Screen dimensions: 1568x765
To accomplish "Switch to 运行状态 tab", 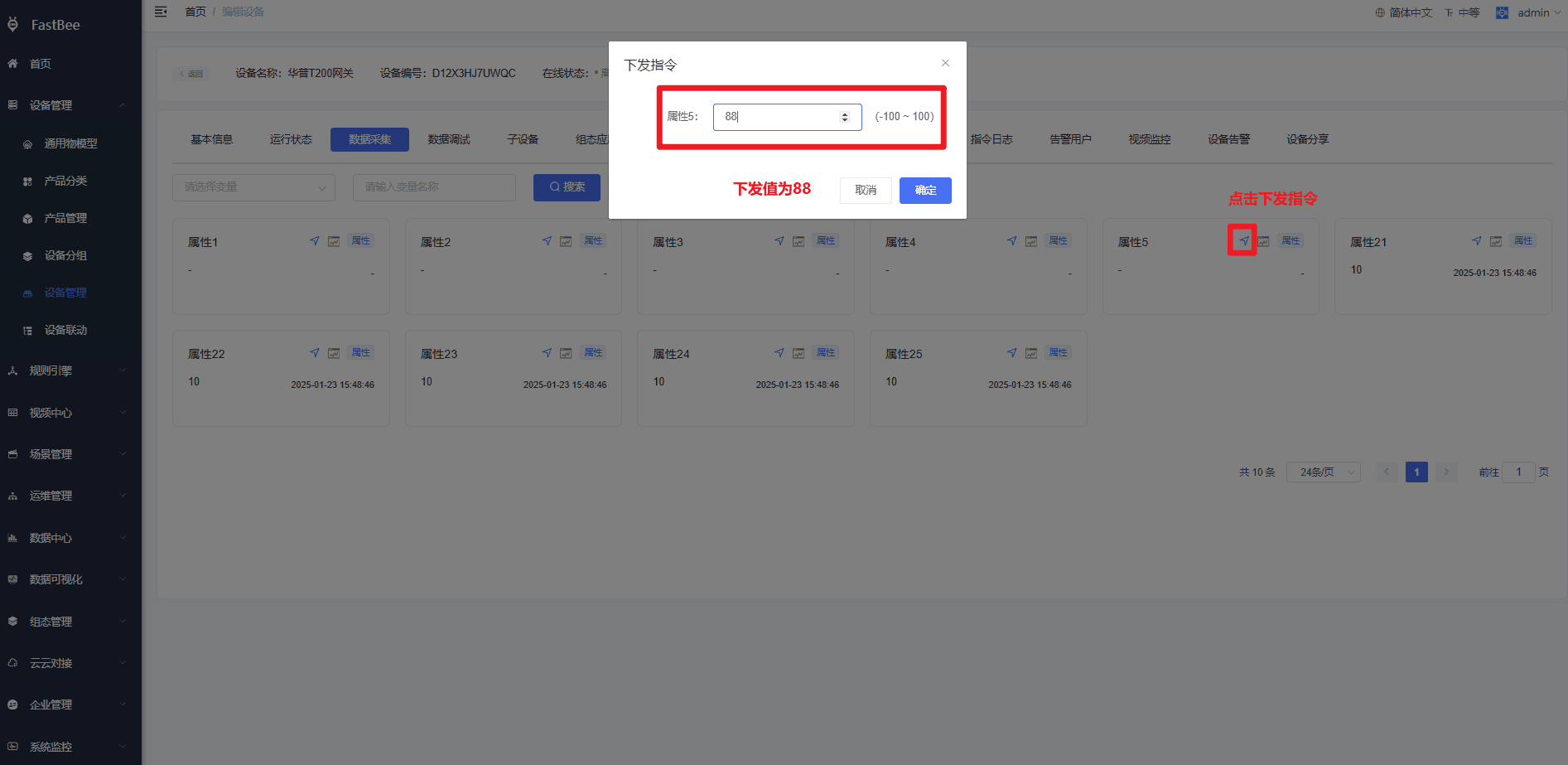I will coord(291,139).
